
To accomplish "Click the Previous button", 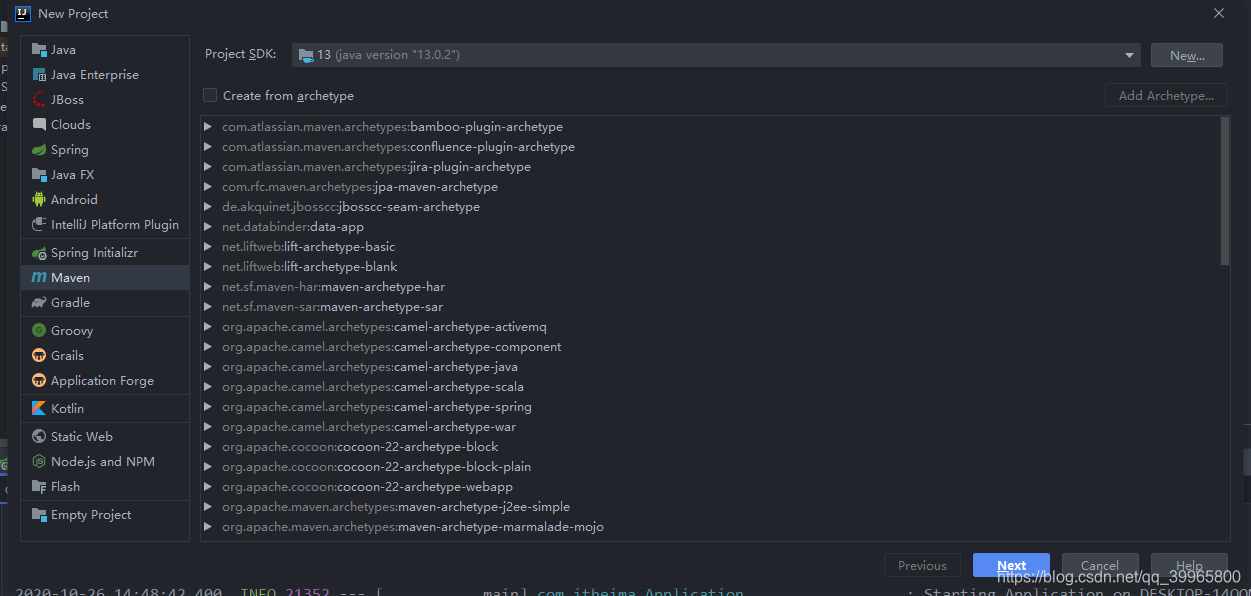I will (922, 565).
